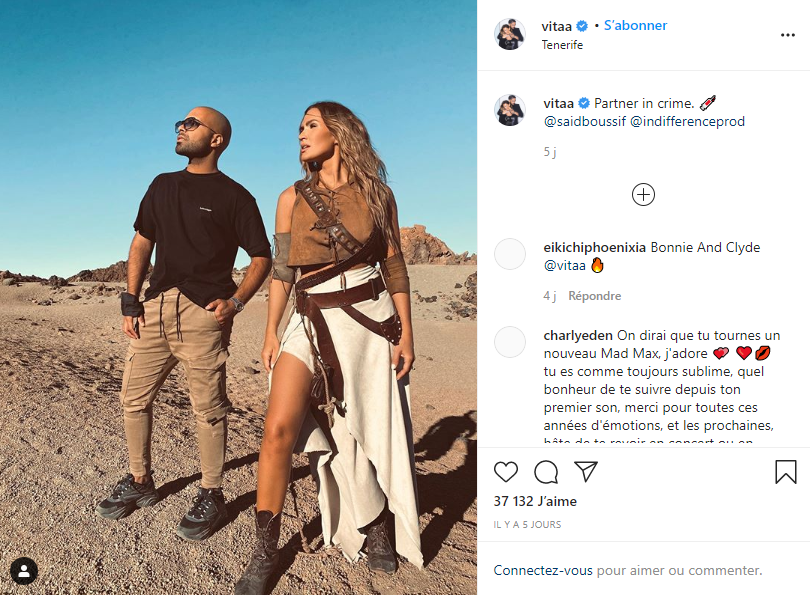Open @vitaa mention in eikichiphoenixia comment
Viewport: 810px width, 595px height.
pyautogui.click(x=565, y=265)
